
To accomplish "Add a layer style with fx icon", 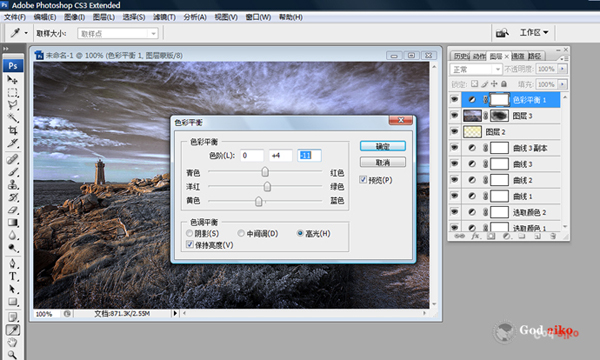I will pyautogui.click(x=475, y=236).
